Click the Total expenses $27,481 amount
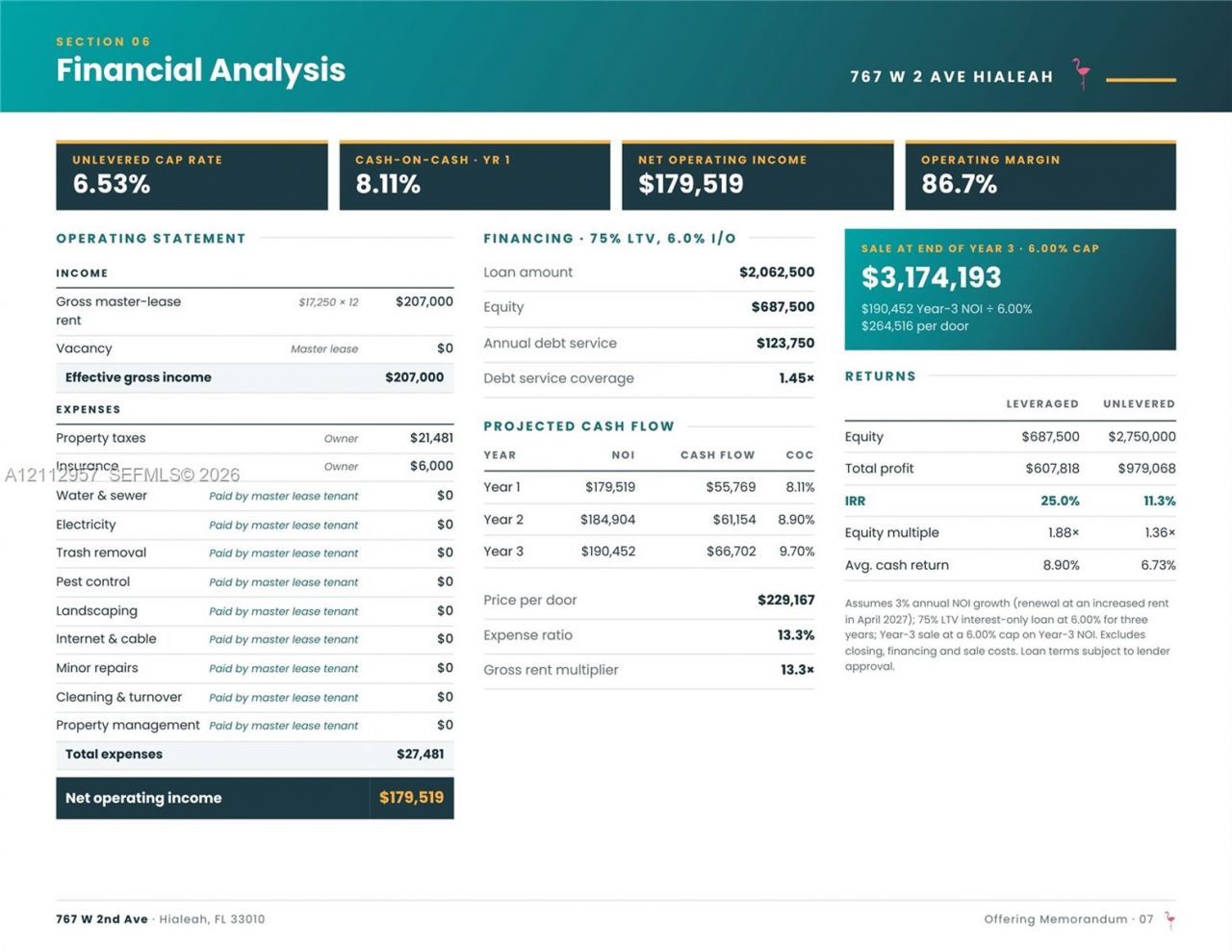This screenshot has height=952, width=1232. (x=421, y=755)
